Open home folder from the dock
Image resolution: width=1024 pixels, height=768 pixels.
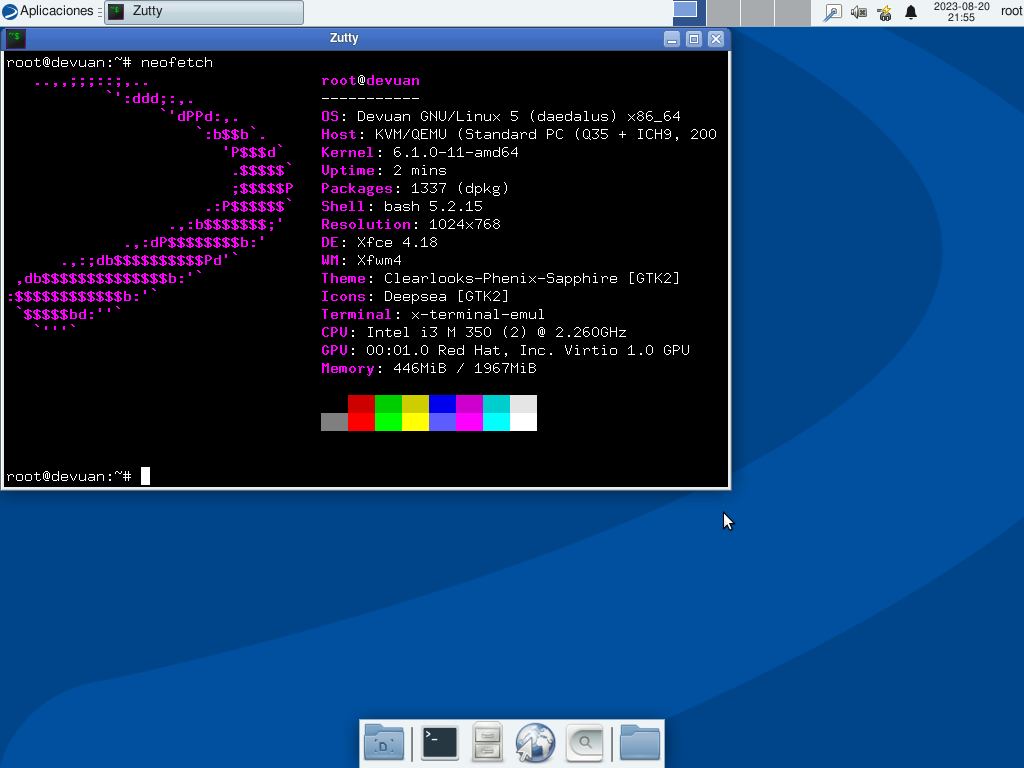(x=639, y=743)
